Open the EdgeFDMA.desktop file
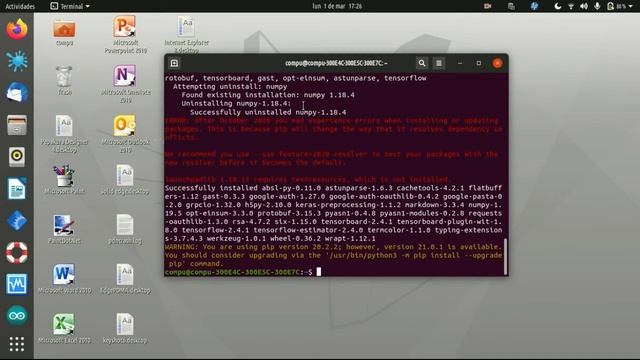Image resolution: width=640 pixels, height=360 pixels. coord(125,279)
